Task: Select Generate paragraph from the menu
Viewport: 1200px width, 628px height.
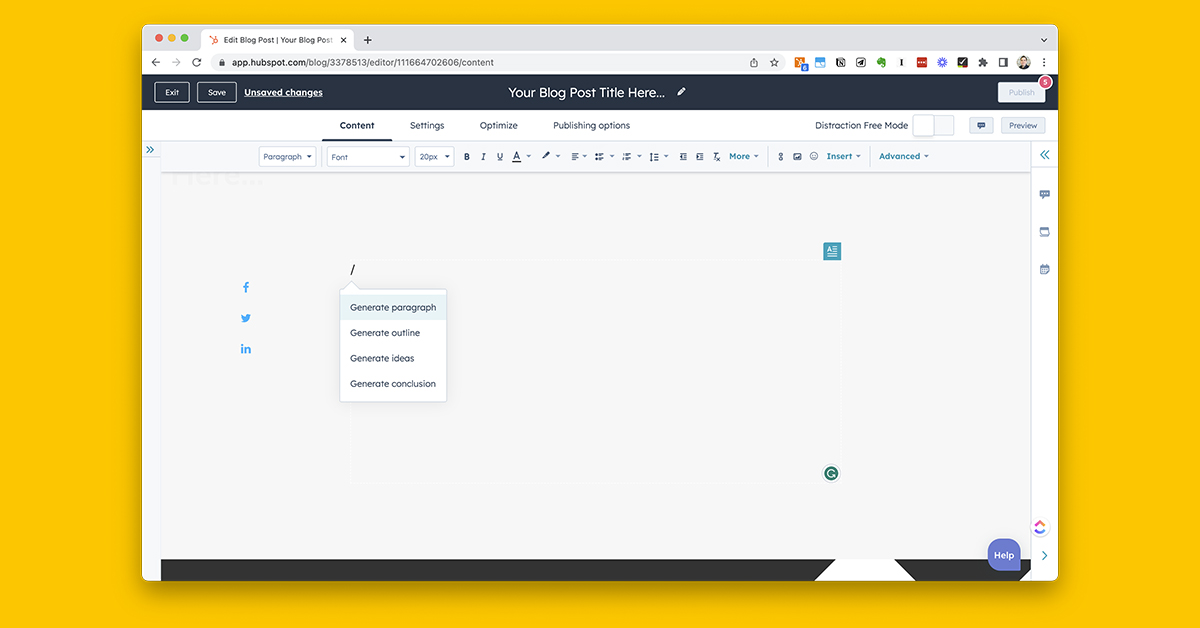Action: pyautogui.click(x=393, y=308)
